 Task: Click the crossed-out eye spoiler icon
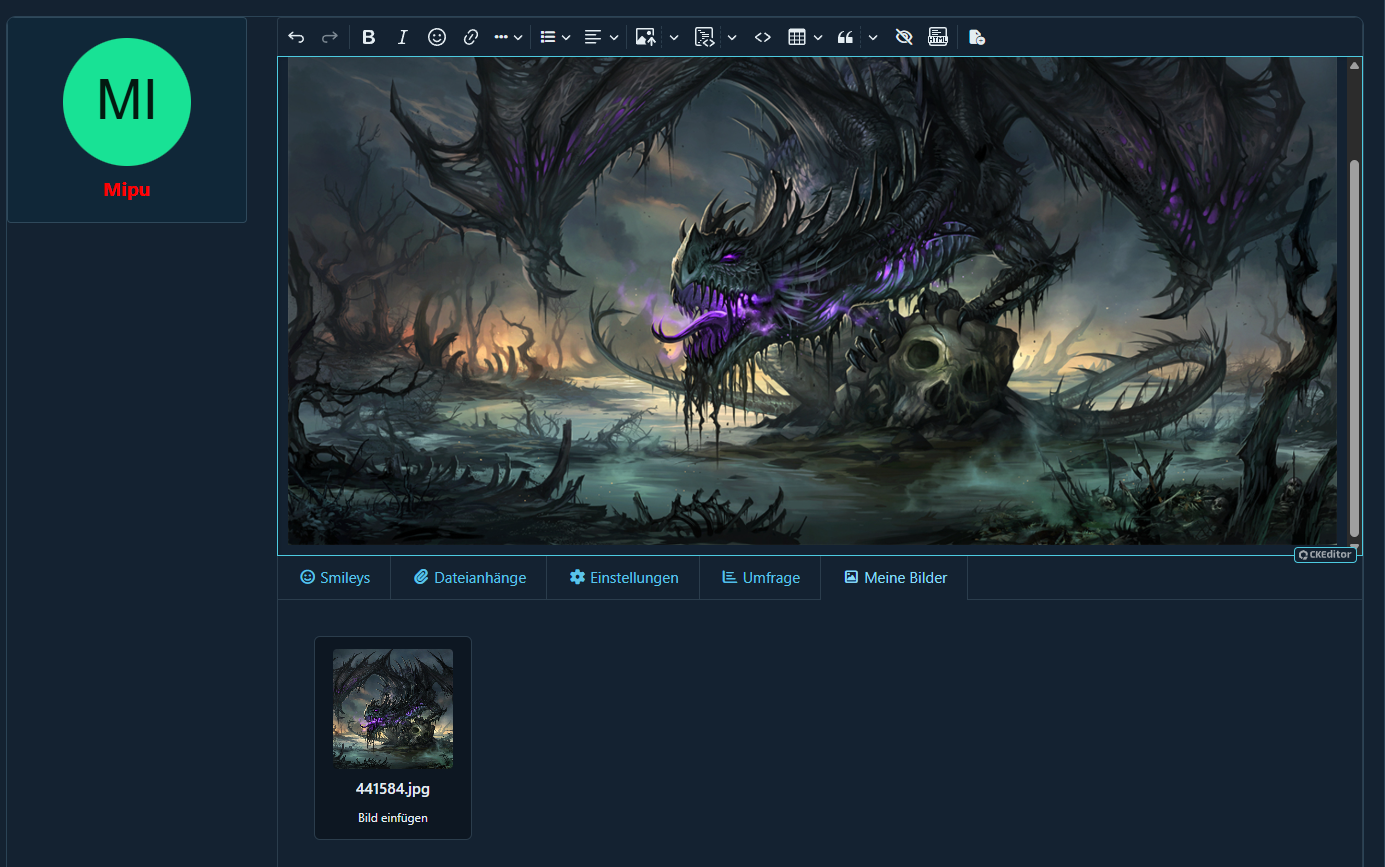[904, 37]
